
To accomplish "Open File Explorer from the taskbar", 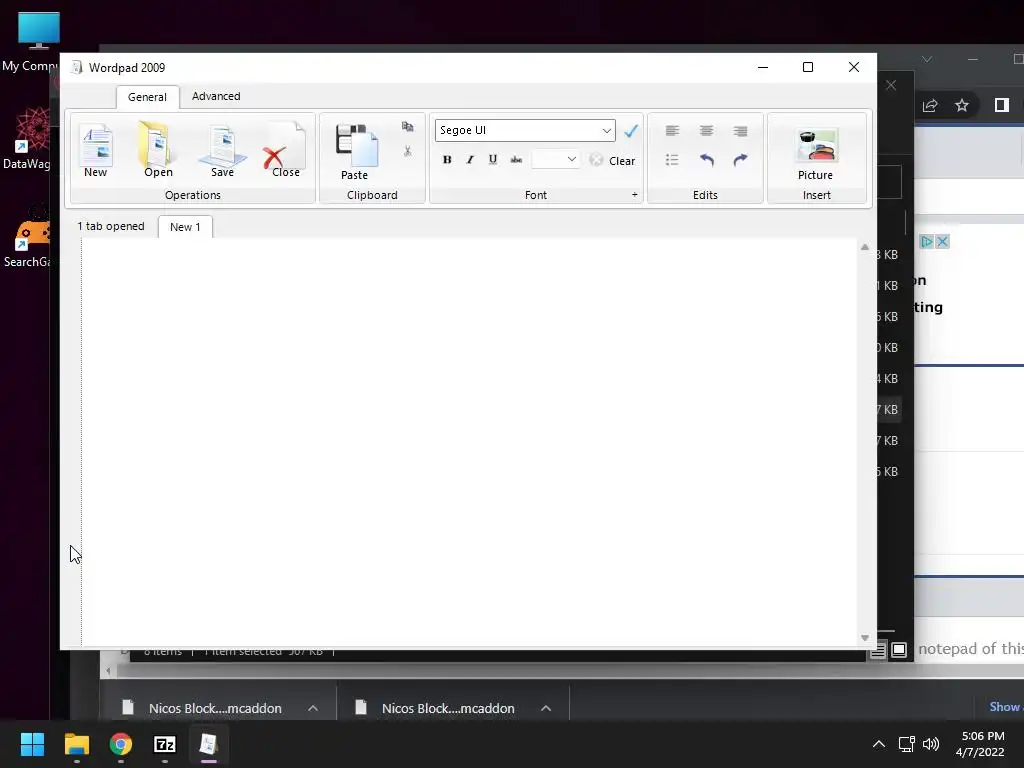I will pyautogui.click(x=76, y=744).
